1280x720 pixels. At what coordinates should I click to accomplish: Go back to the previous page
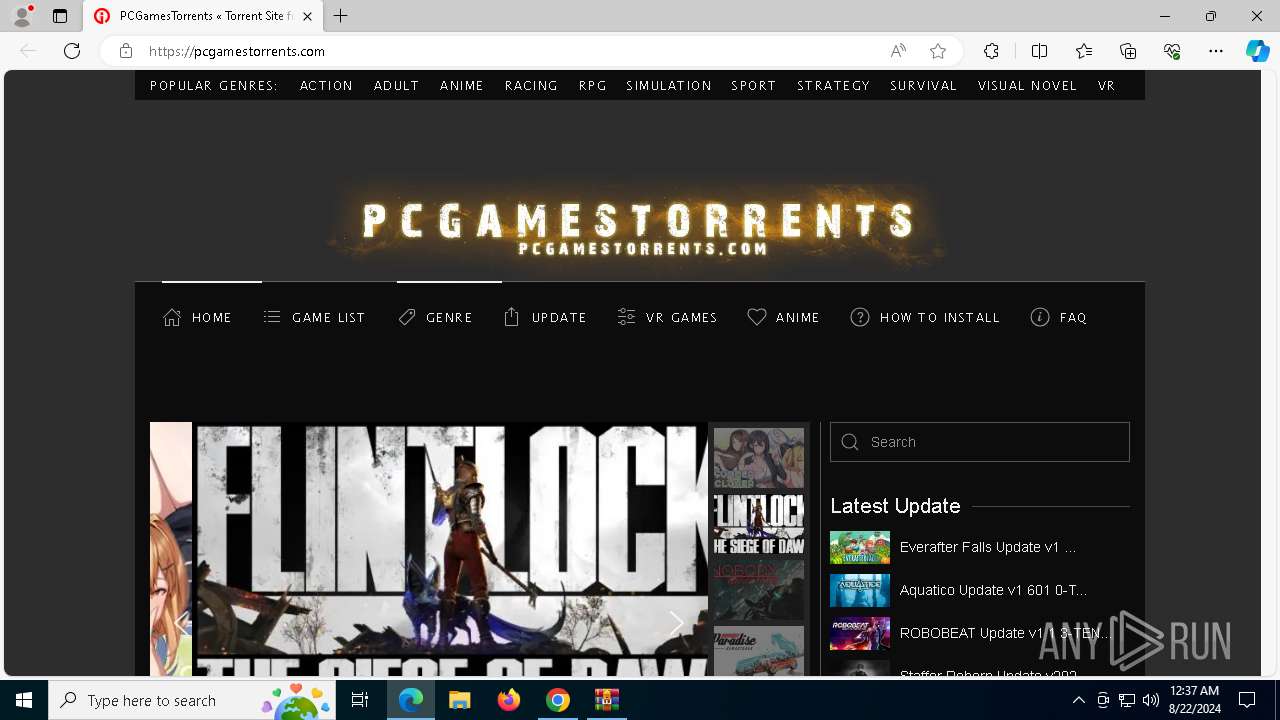(x=28, y=51)
